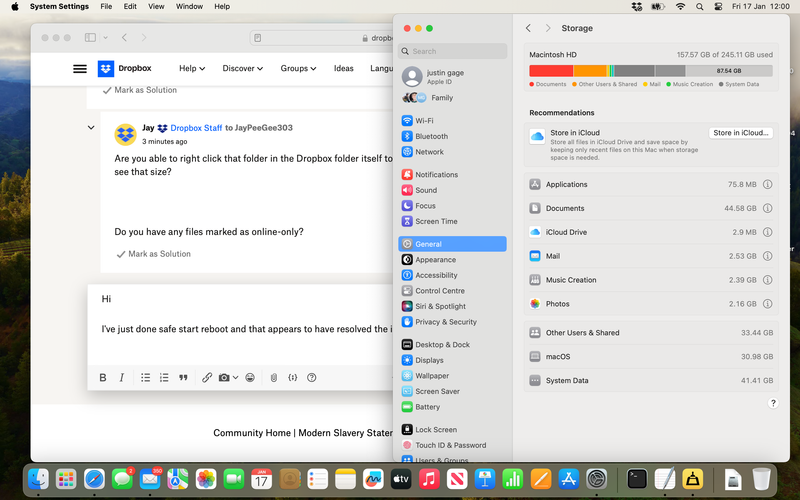Click the Store in iCloud button
The image size is (800, 500).
click(741, 133)
